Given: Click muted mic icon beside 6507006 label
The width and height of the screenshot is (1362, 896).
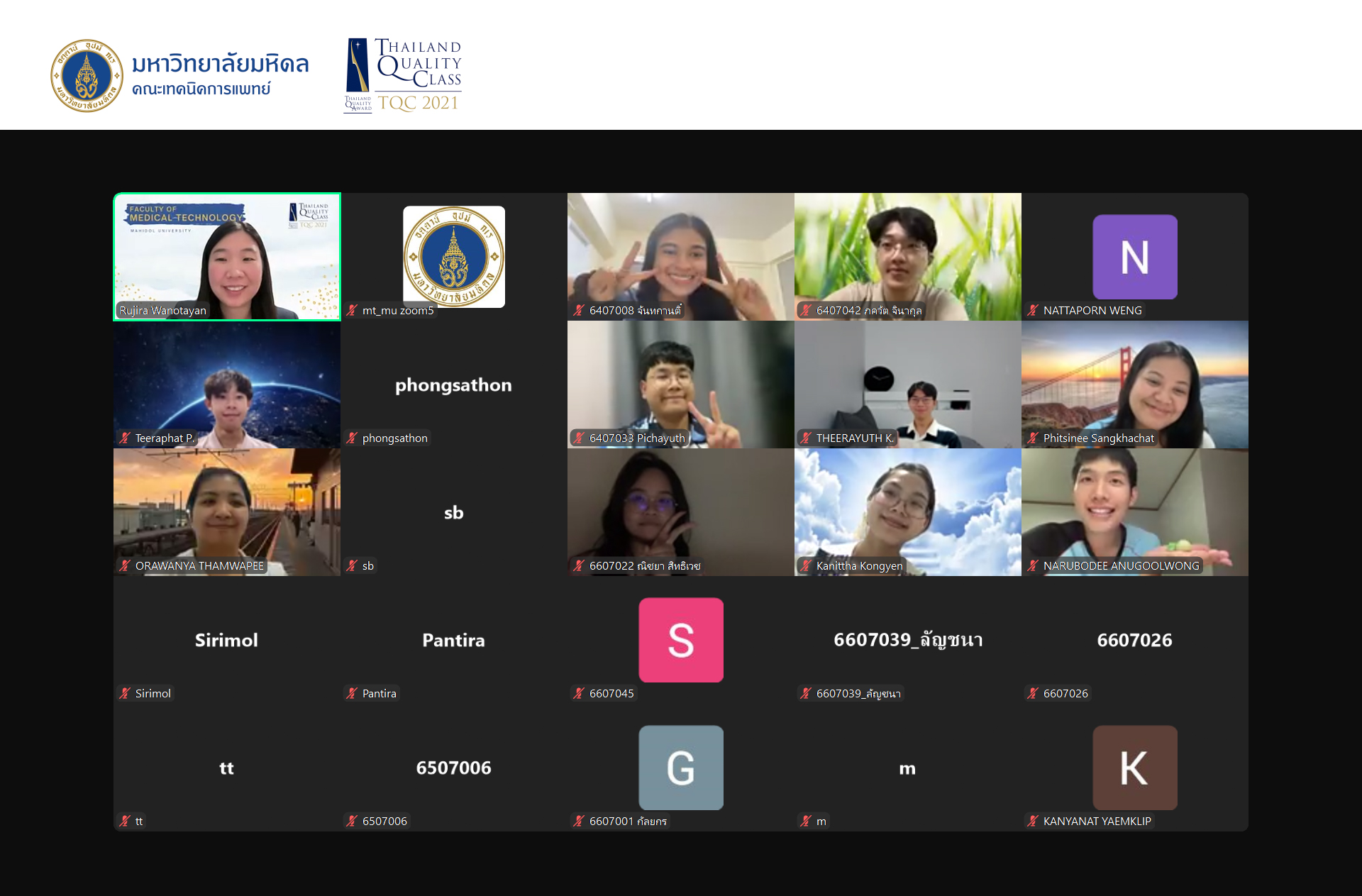Looking at the screenshot, I should point(352,822).
